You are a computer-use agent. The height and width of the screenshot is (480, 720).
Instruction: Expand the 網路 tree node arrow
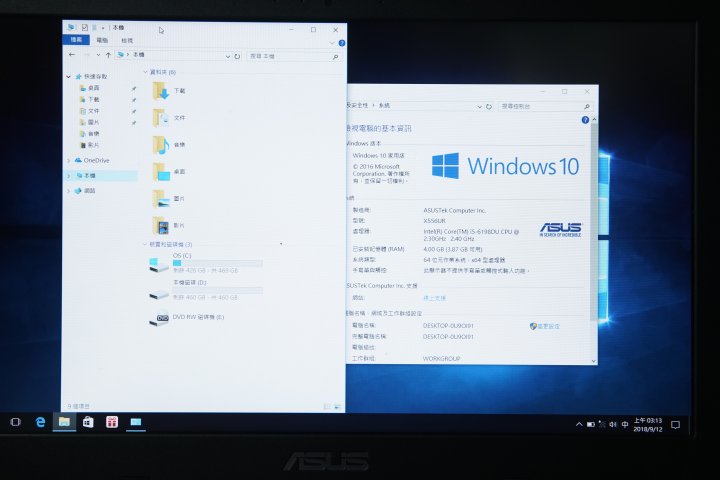tap(69, 191)
